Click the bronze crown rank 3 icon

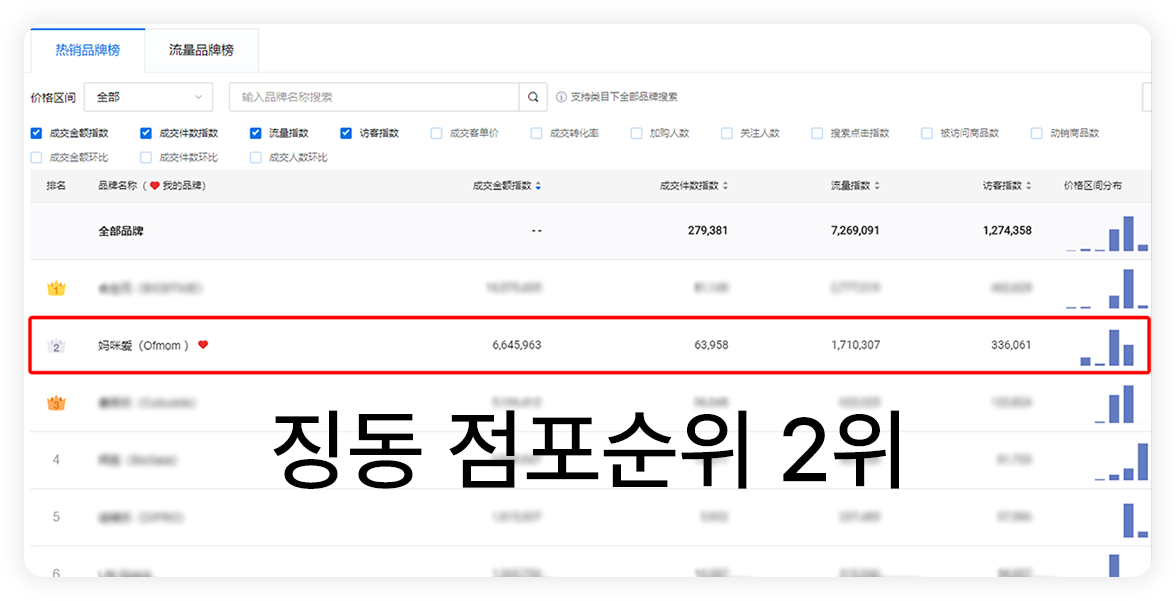pos(56,404)
